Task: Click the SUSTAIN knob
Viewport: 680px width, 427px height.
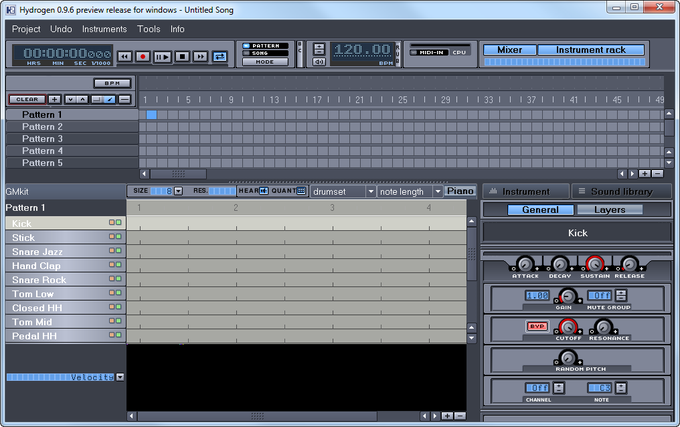Action: coord(595,264)
